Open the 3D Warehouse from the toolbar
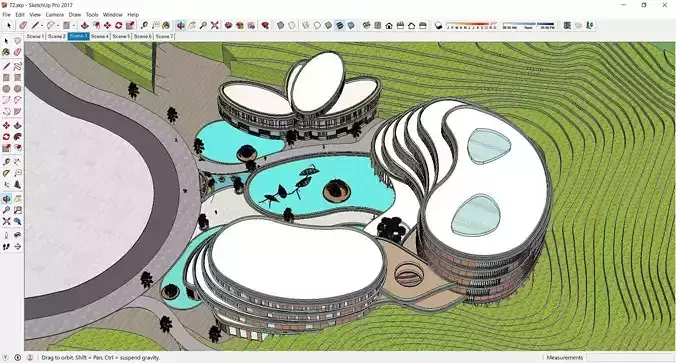Image resolution: width=676 pixels, height=363 pixels. 228,25
